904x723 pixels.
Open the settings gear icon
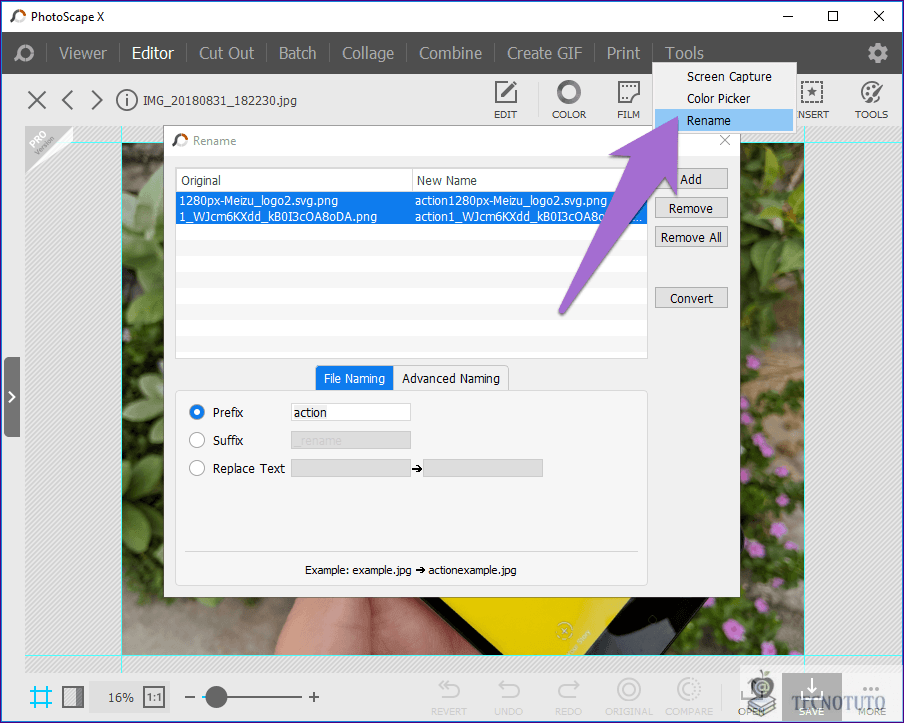point(877,53)
